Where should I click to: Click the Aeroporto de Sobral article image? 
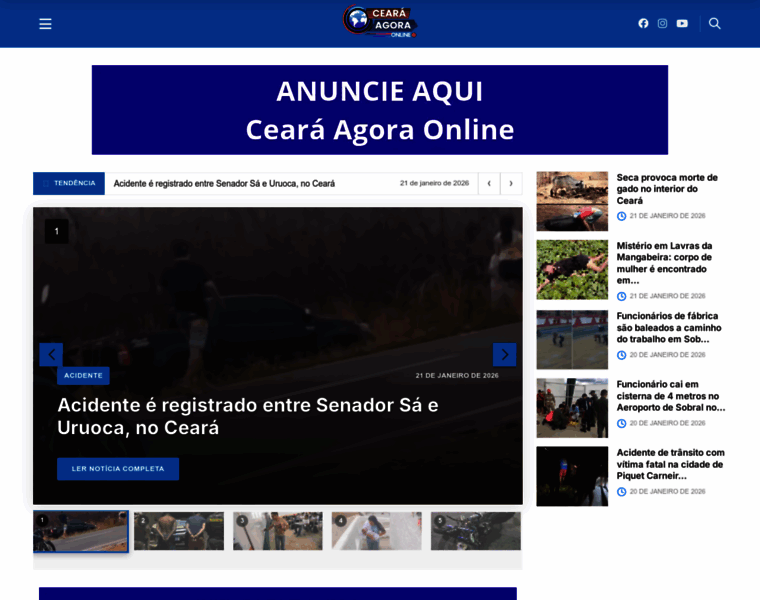tap(572, 408)
